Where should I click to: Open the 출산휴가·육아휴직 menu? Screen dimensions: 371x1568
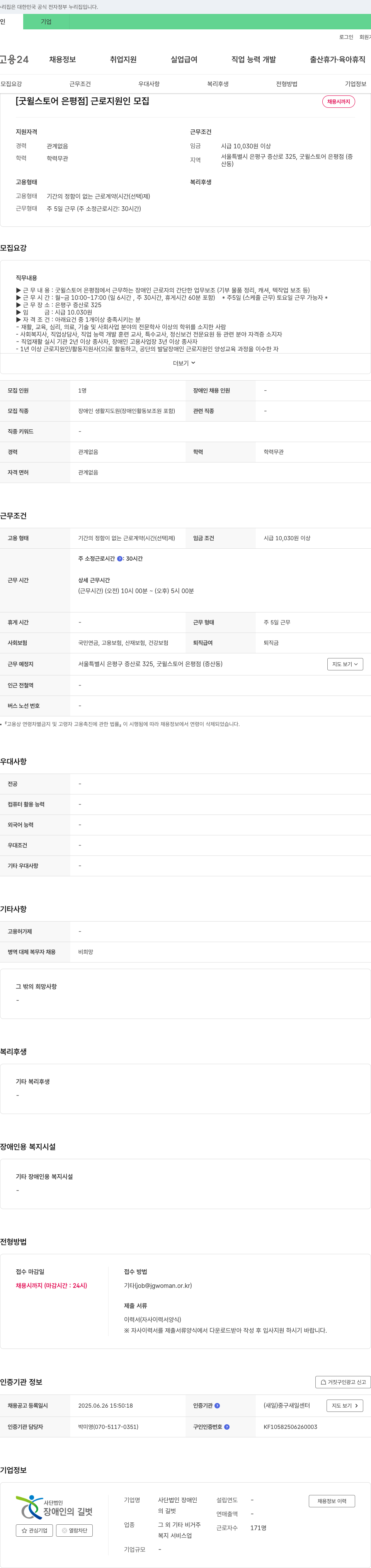tap(337, 60)
